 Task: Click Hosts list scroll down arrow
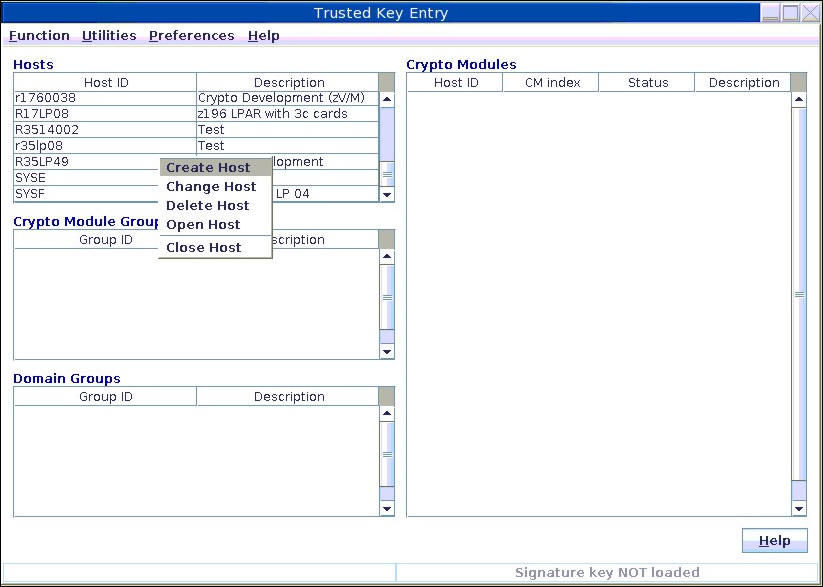coord(387,194)
